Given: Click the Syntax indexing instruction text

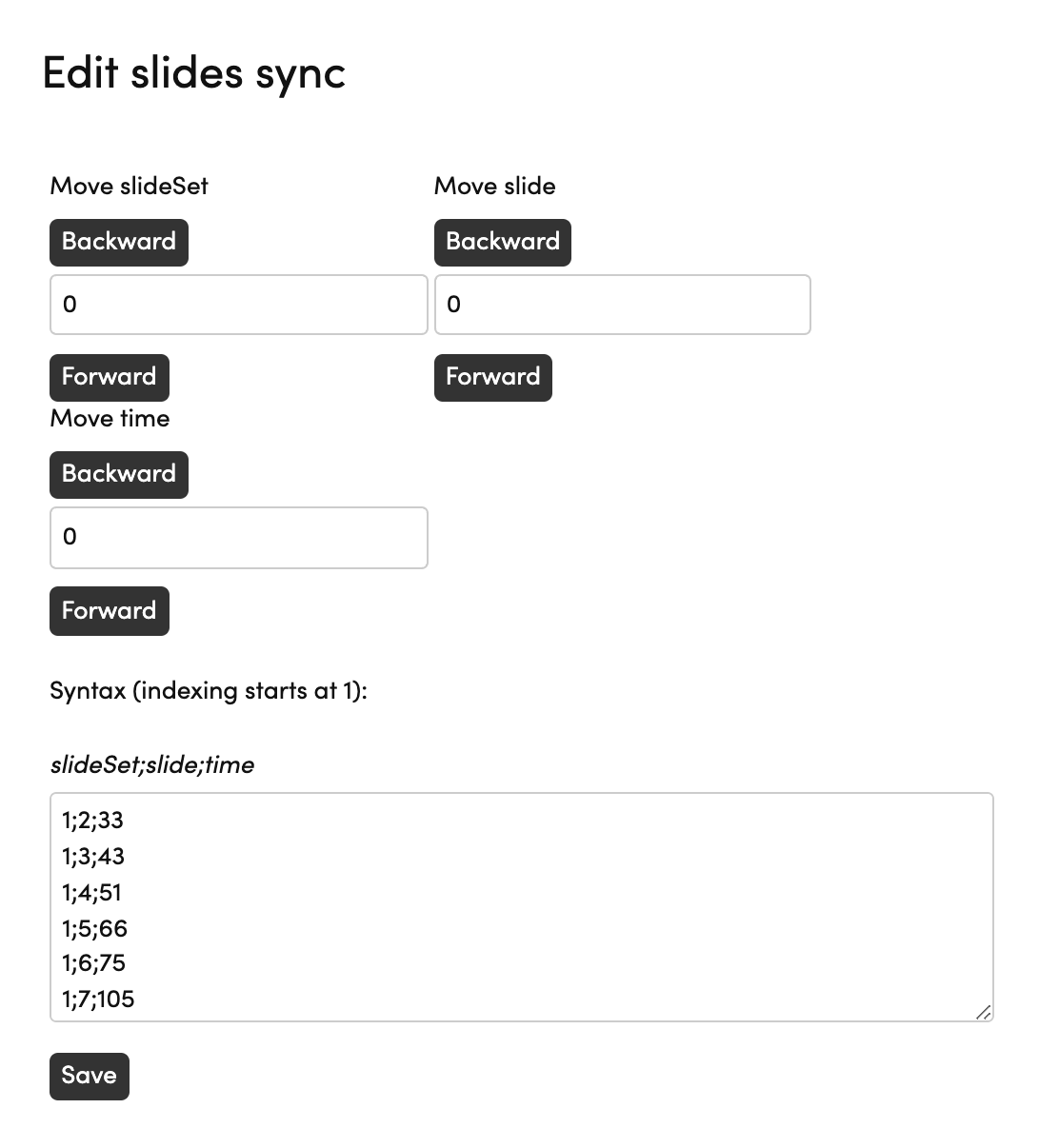Looking at the screenshot, I should [x=208, y=690].
